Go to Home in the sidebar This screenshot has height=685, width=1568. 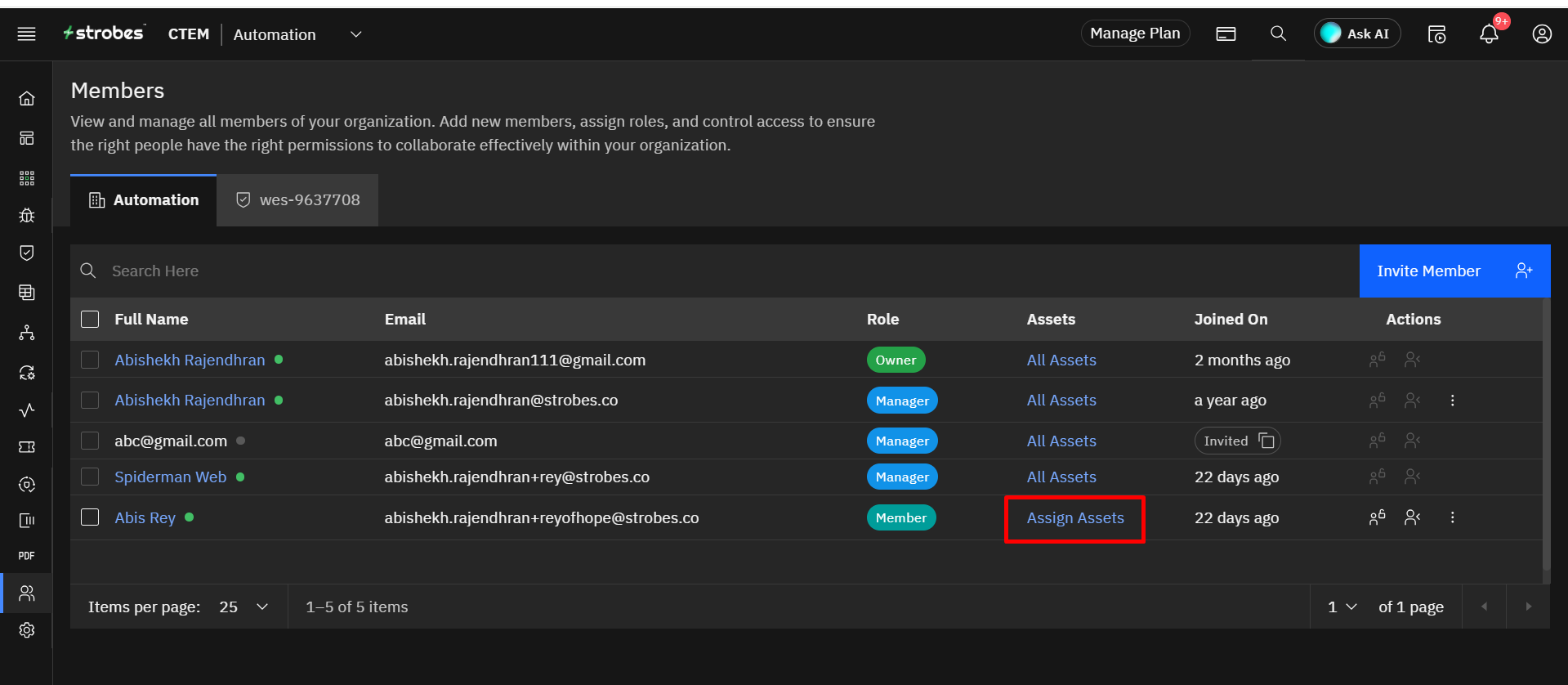(x=27, y=99)
